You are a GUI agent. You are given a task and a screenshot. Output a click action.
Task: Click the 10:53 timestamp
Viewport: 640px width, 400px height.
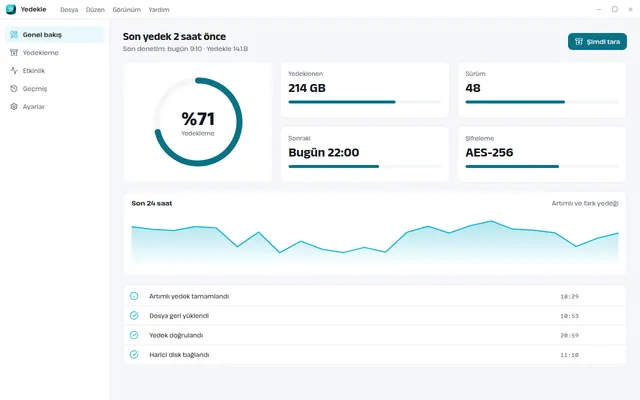coord(569,316)
